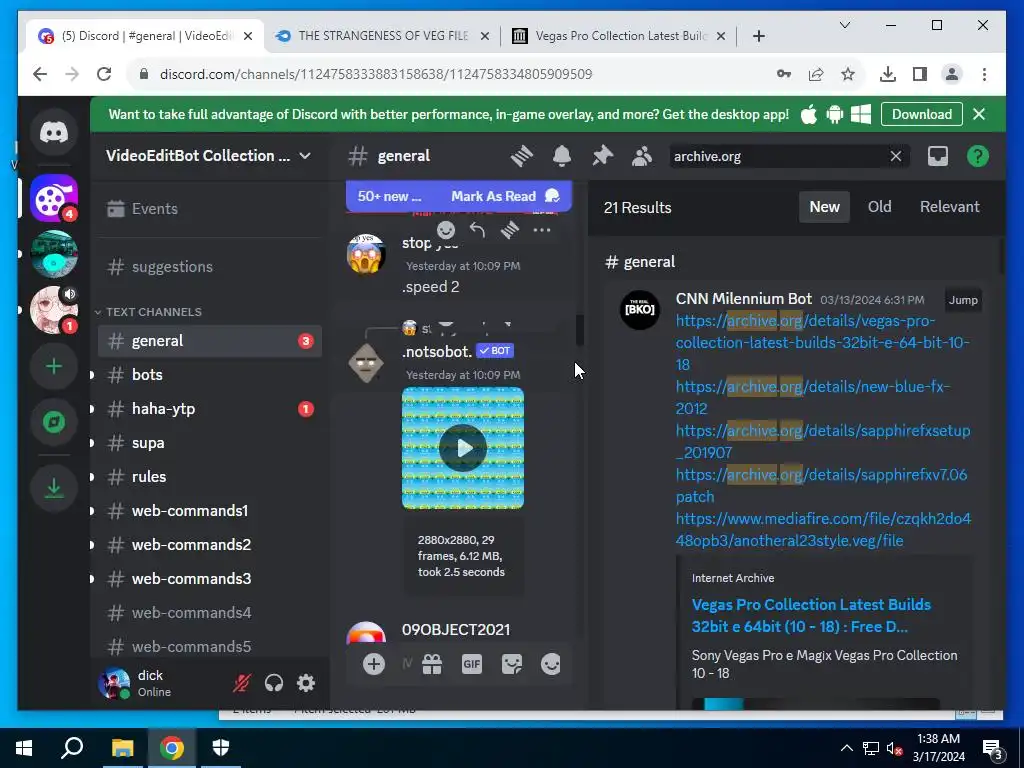1024x768 pixels.
Task: Bookmark this page star icon
Action: click(848, 74)
